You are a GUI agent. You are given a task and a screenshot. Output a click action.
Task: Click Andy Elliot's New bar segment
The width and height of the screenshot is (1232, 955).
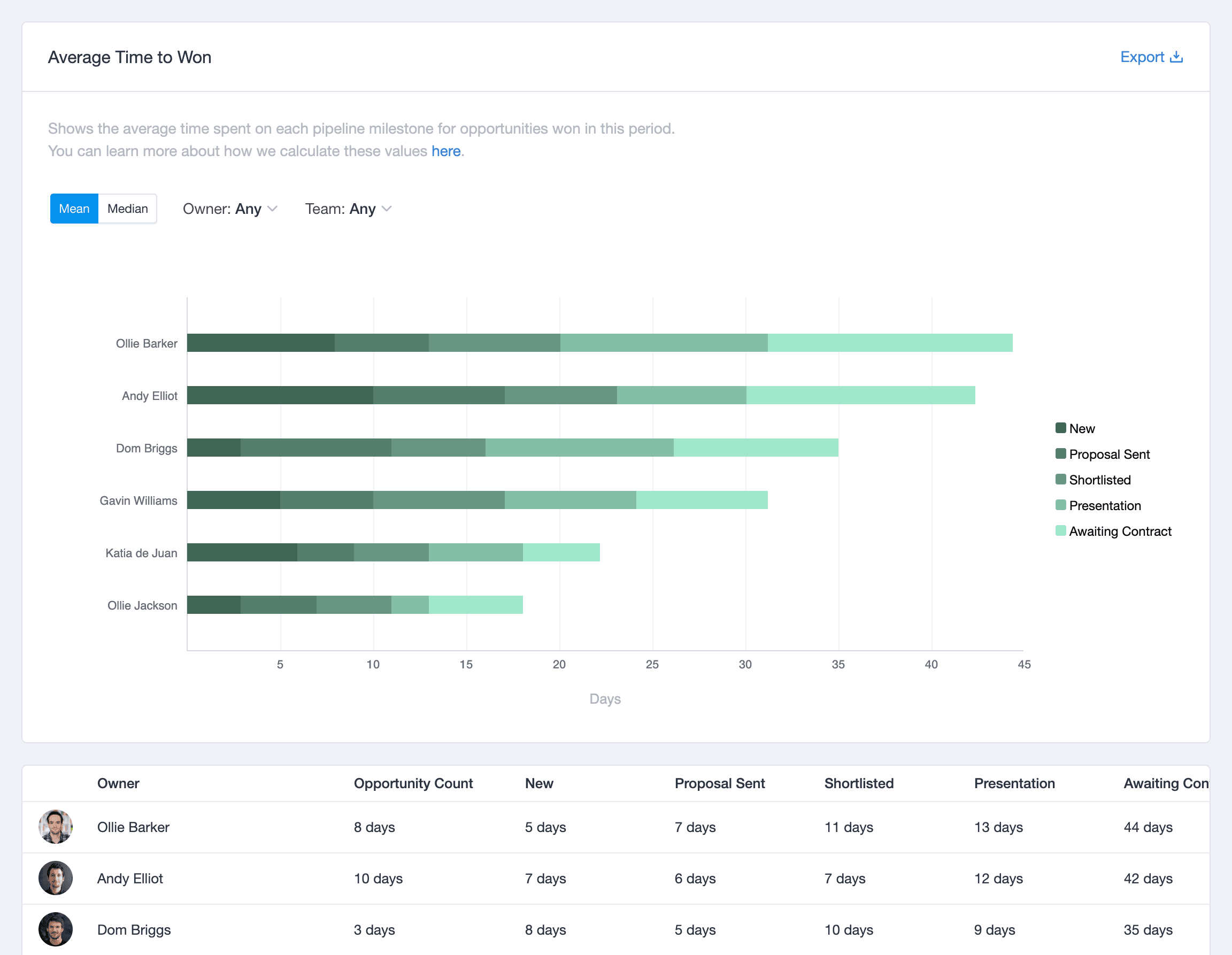(280, 395)
